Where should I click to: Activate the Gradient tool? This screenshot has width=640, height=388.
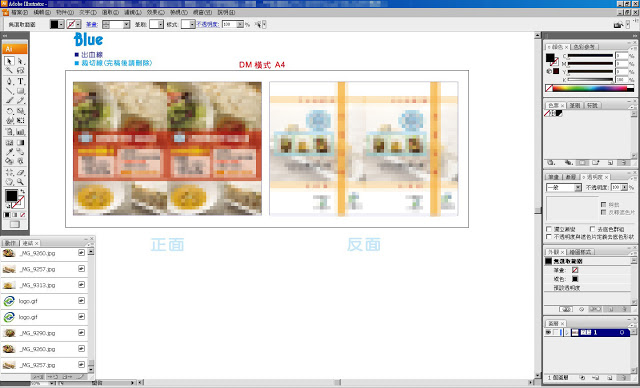[20, 142]
